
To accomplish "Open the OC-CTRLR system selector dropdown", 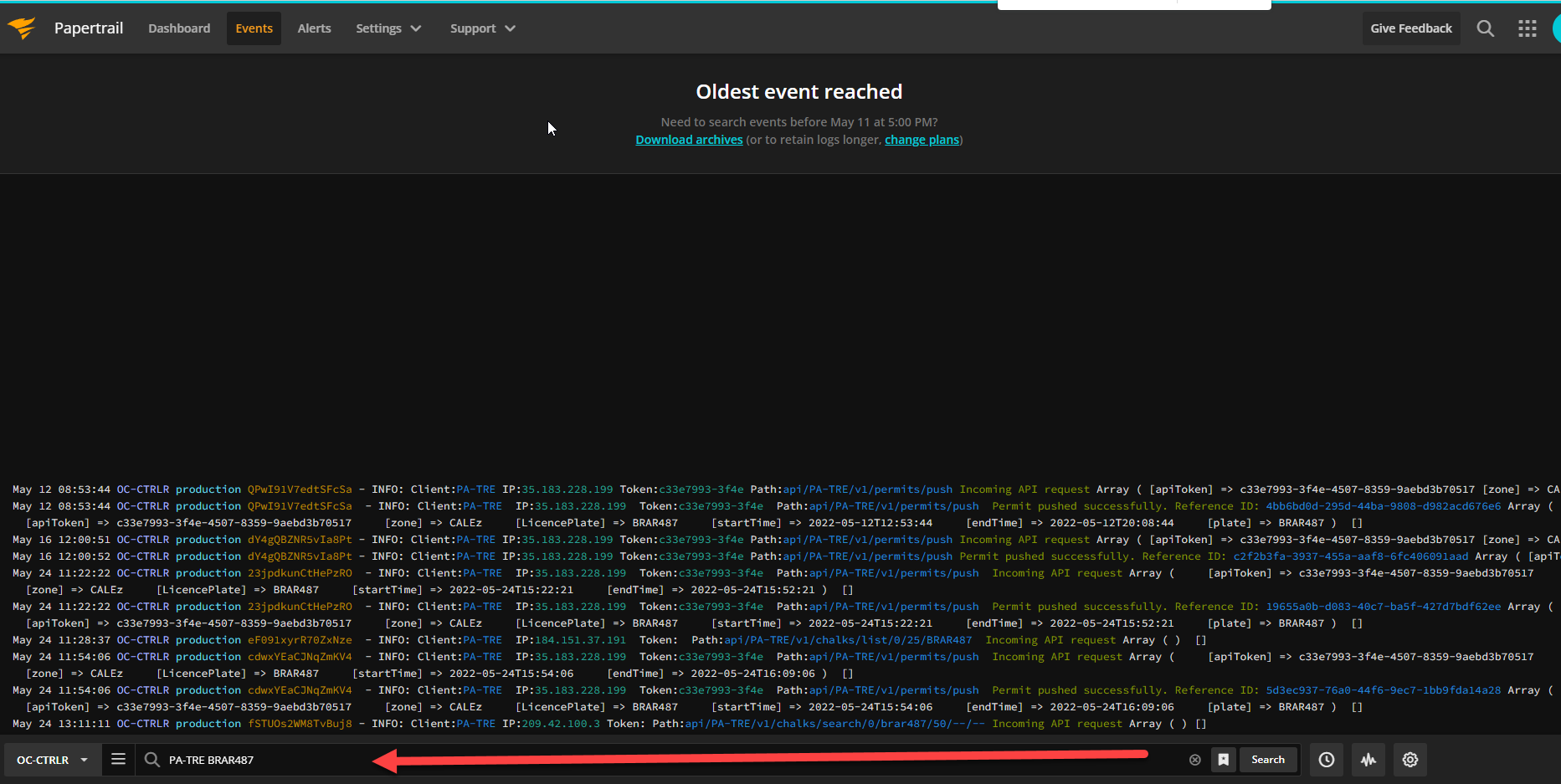I will coord(53,760).
